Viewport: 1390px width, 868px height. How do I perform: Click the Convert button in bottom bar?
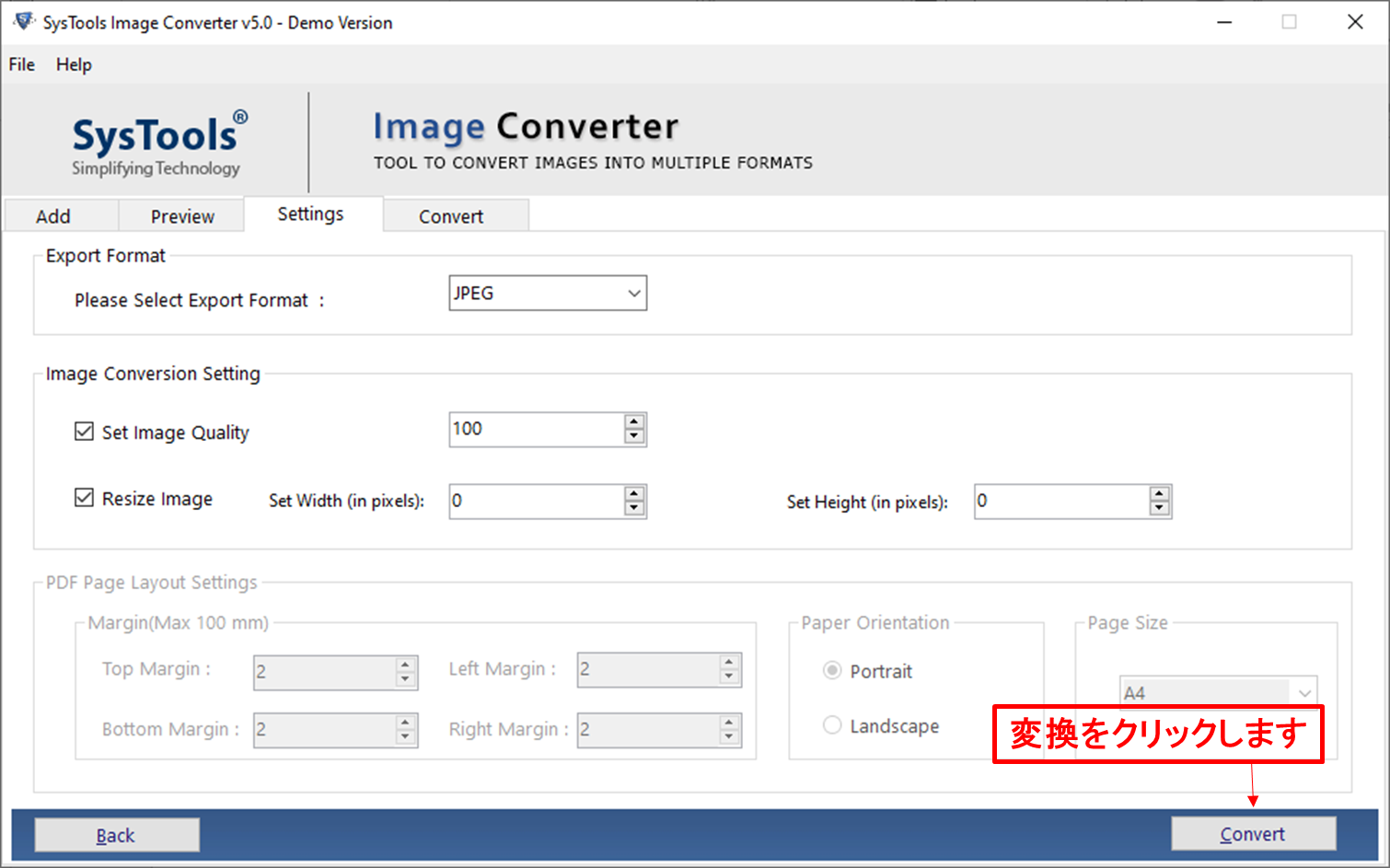[1253, 834]
